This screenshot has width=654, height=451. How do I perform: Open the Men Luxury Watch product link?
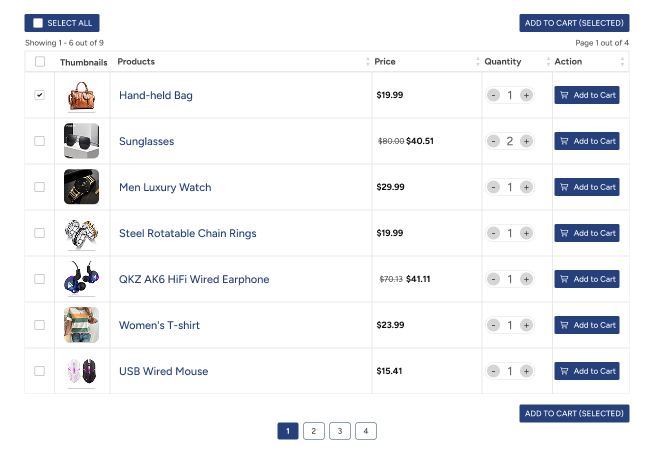click(165, 187)
